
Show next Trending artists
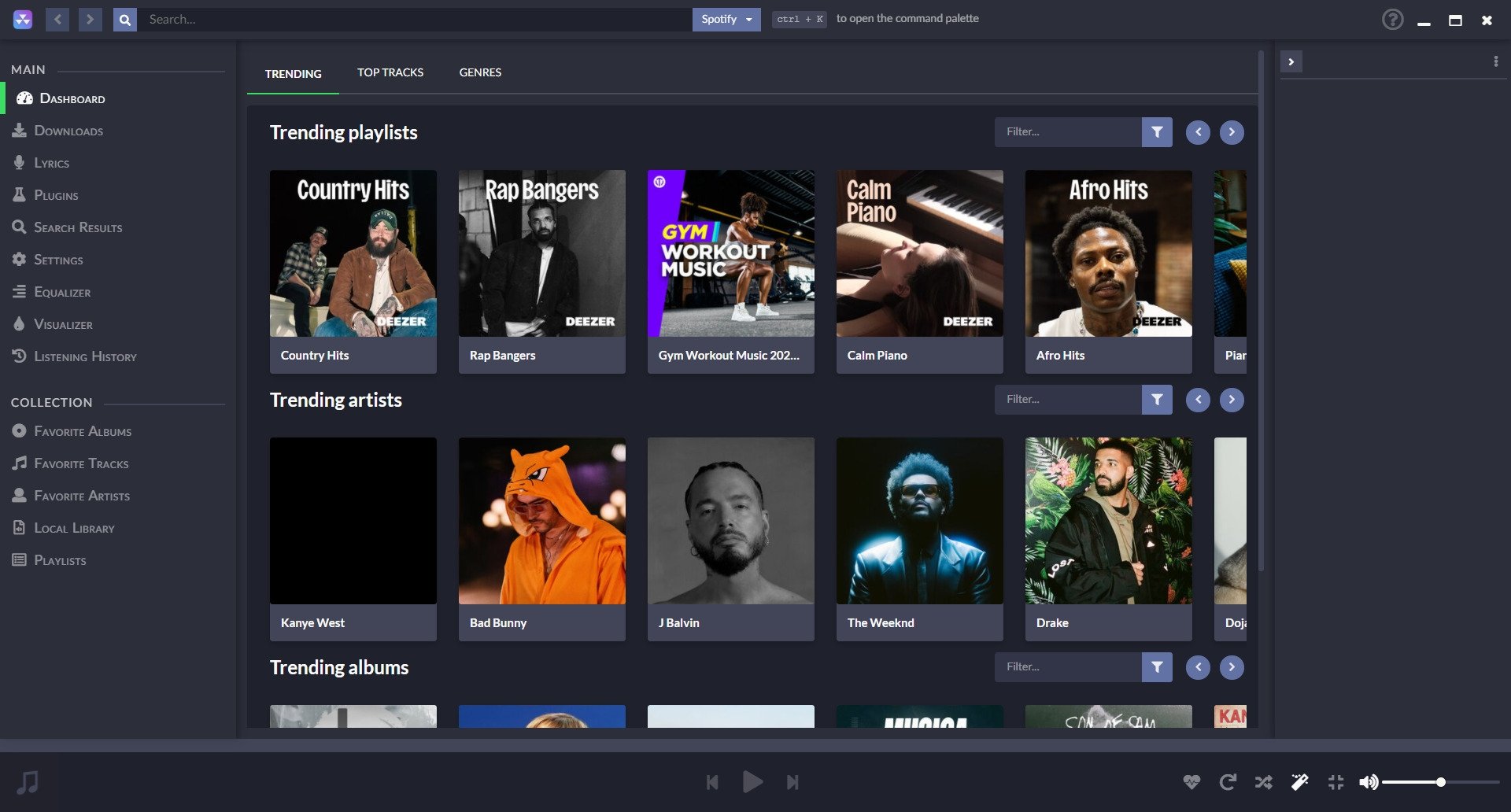click(x=1232, y=400)
